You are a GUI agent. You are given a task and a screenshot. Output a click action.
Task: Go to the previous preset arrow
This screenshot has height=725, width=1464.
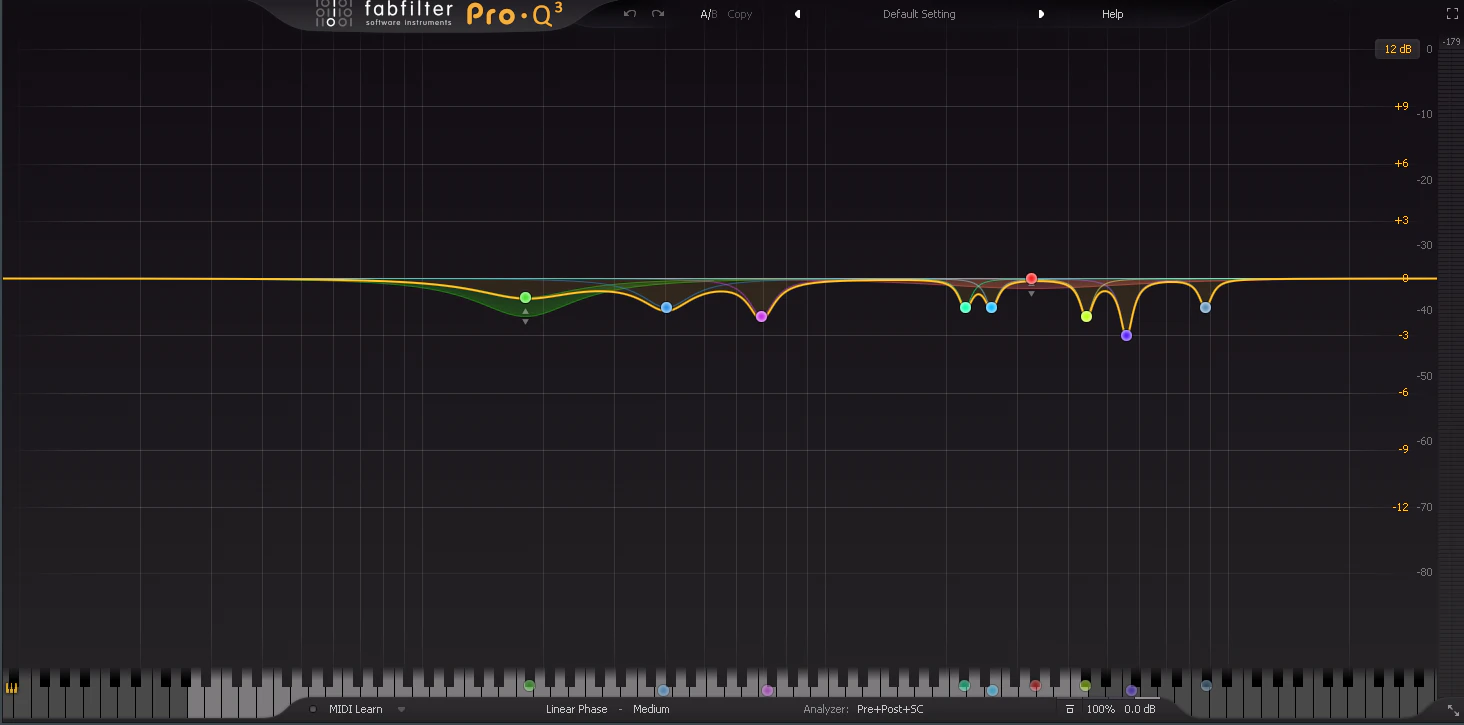click(x=797, y=14)
